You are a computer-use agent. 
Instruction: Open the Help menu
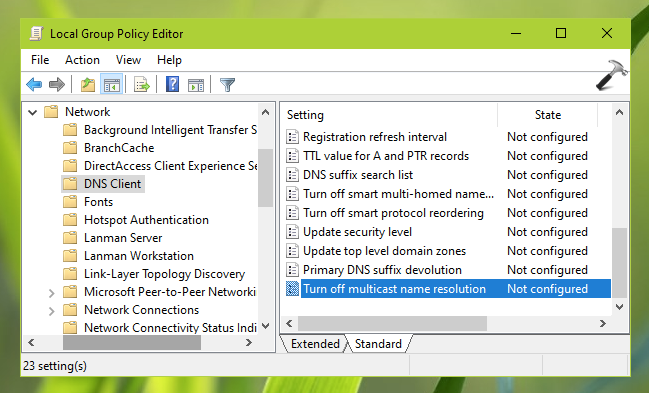pyautogui.click(x=169, y=60)
